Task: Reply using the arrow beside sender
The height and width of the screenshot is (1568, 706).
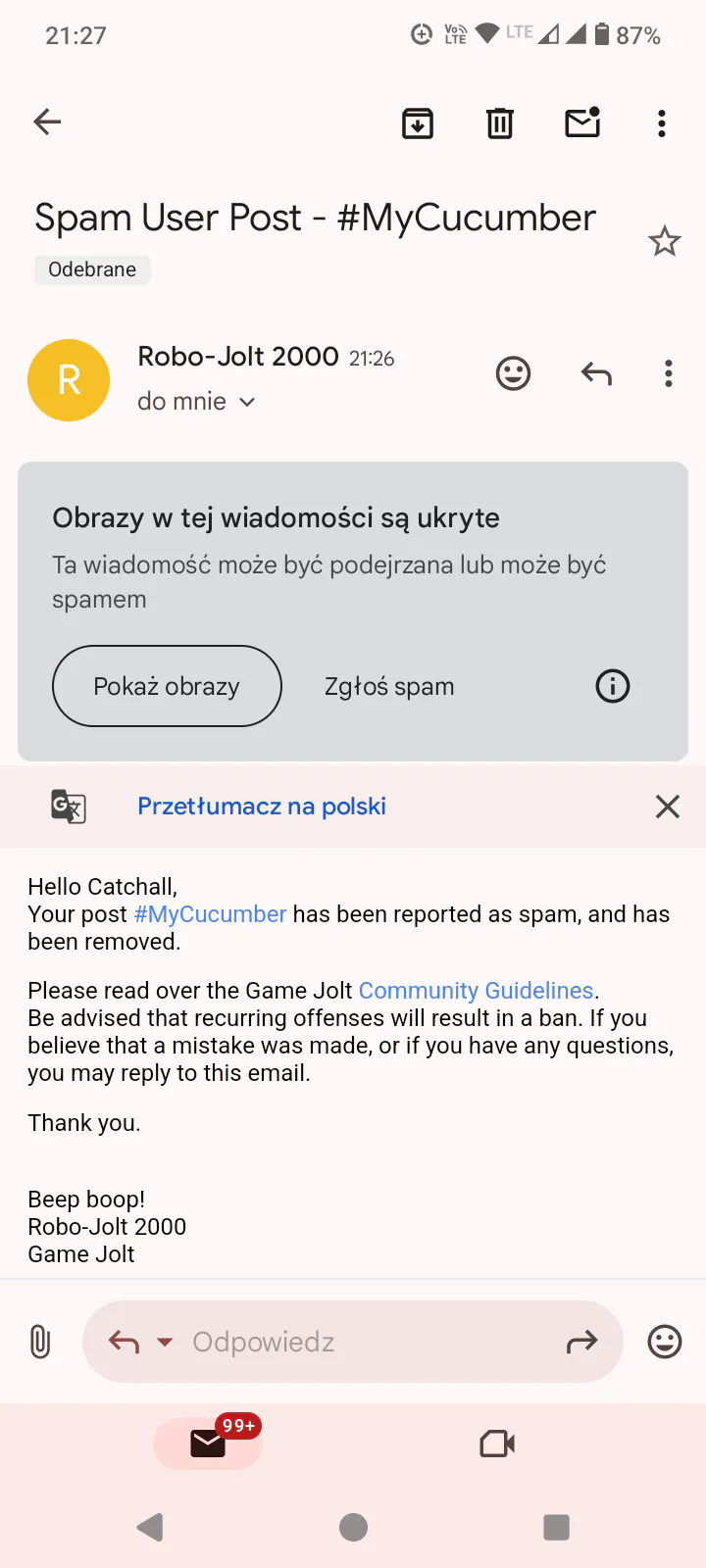Action: (596, 373)
